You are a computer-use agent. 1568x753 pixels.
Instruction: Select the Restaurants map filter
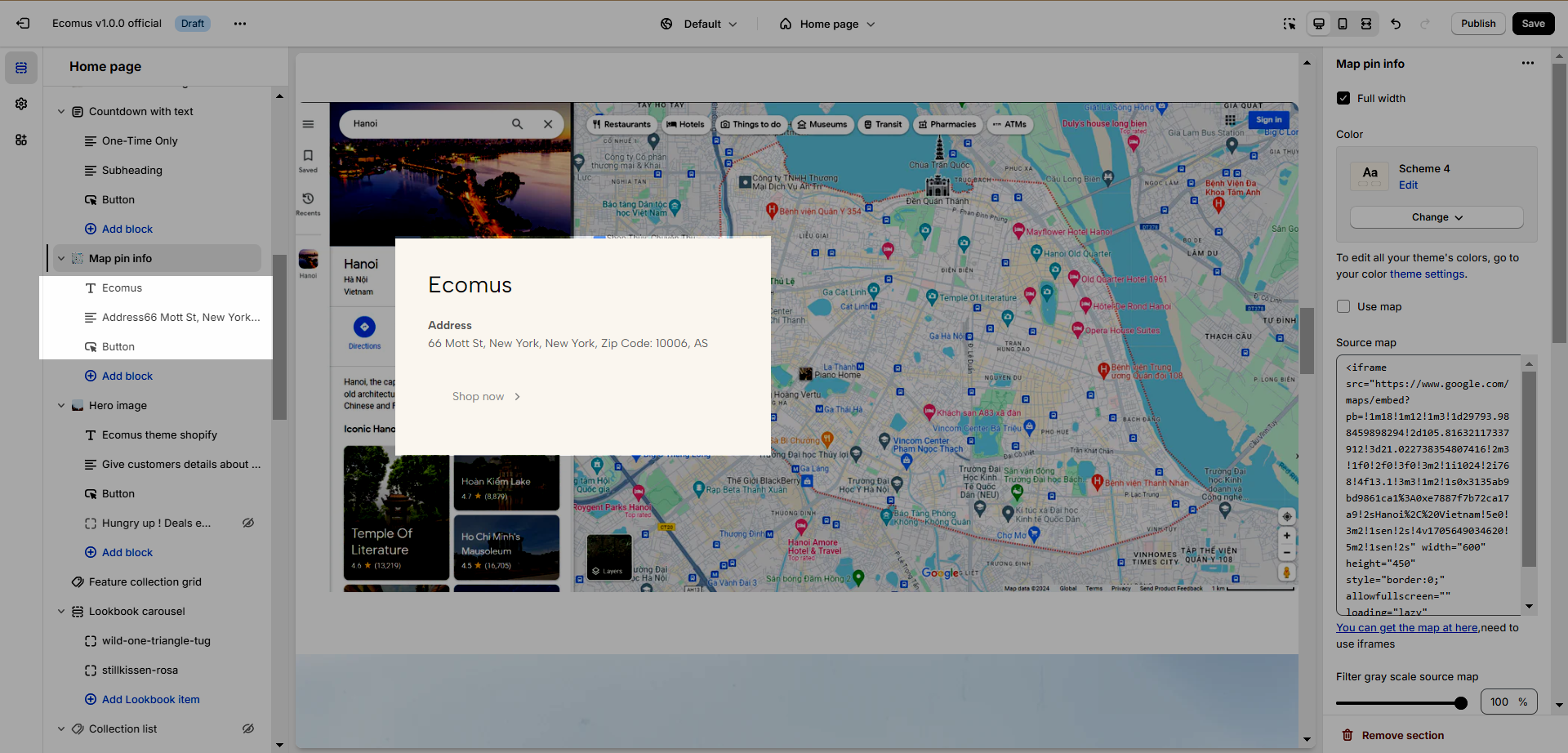(x=621, y=124)
